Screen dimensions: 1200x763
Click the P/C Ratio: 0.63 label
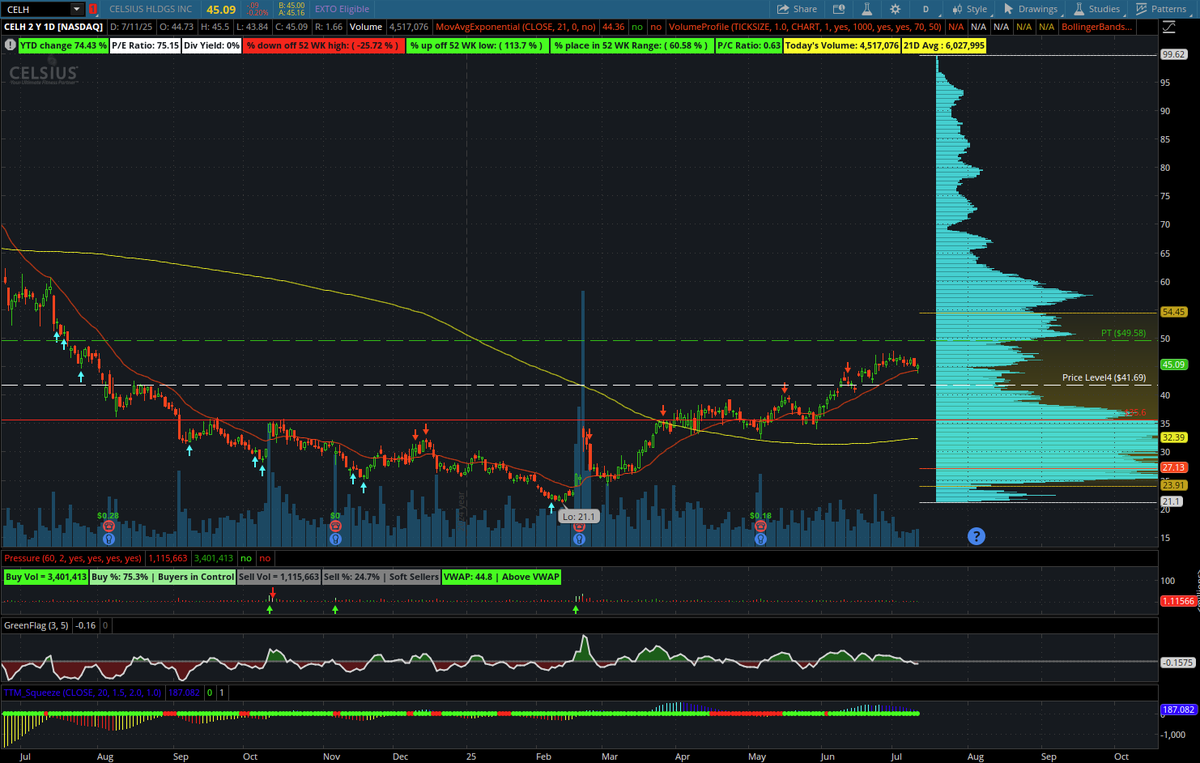point(748,45)
